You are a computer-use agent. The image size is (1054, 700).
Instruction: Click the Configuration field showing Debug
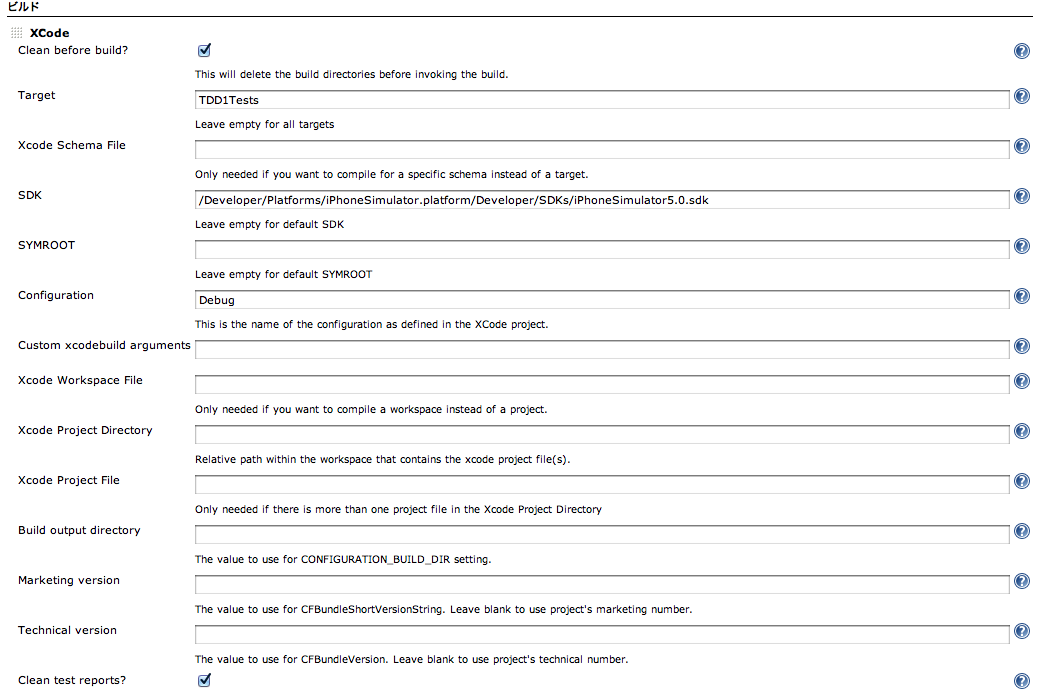point(602,300)
